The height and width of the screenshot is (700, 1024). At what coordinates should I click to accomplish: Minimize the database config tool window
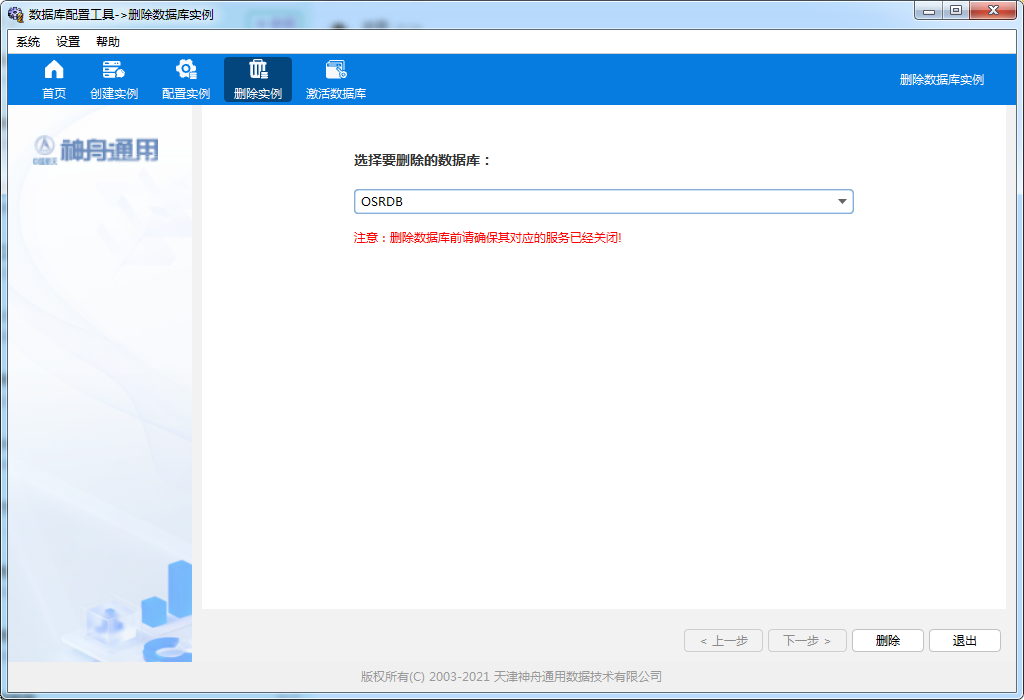click(931, 11)
